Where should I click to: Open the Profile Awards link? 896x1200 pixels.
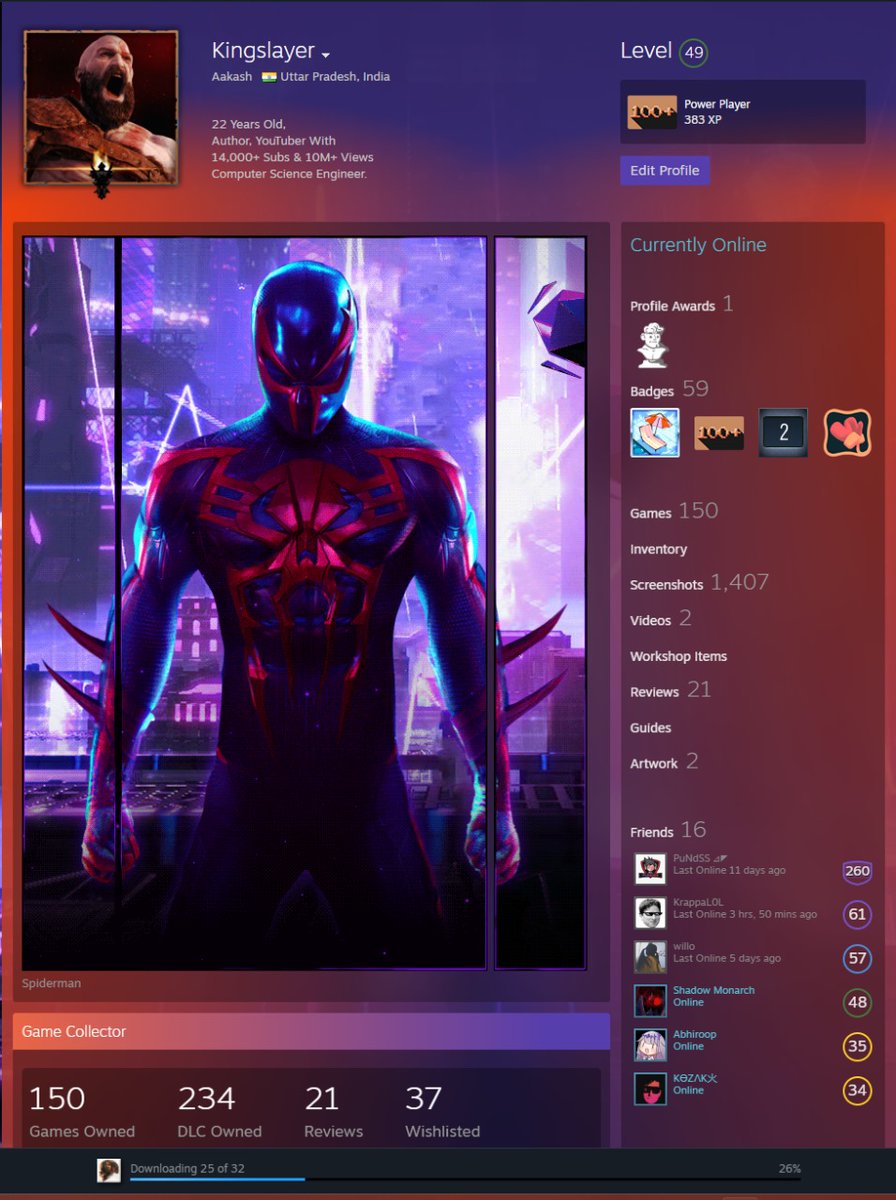681,304
